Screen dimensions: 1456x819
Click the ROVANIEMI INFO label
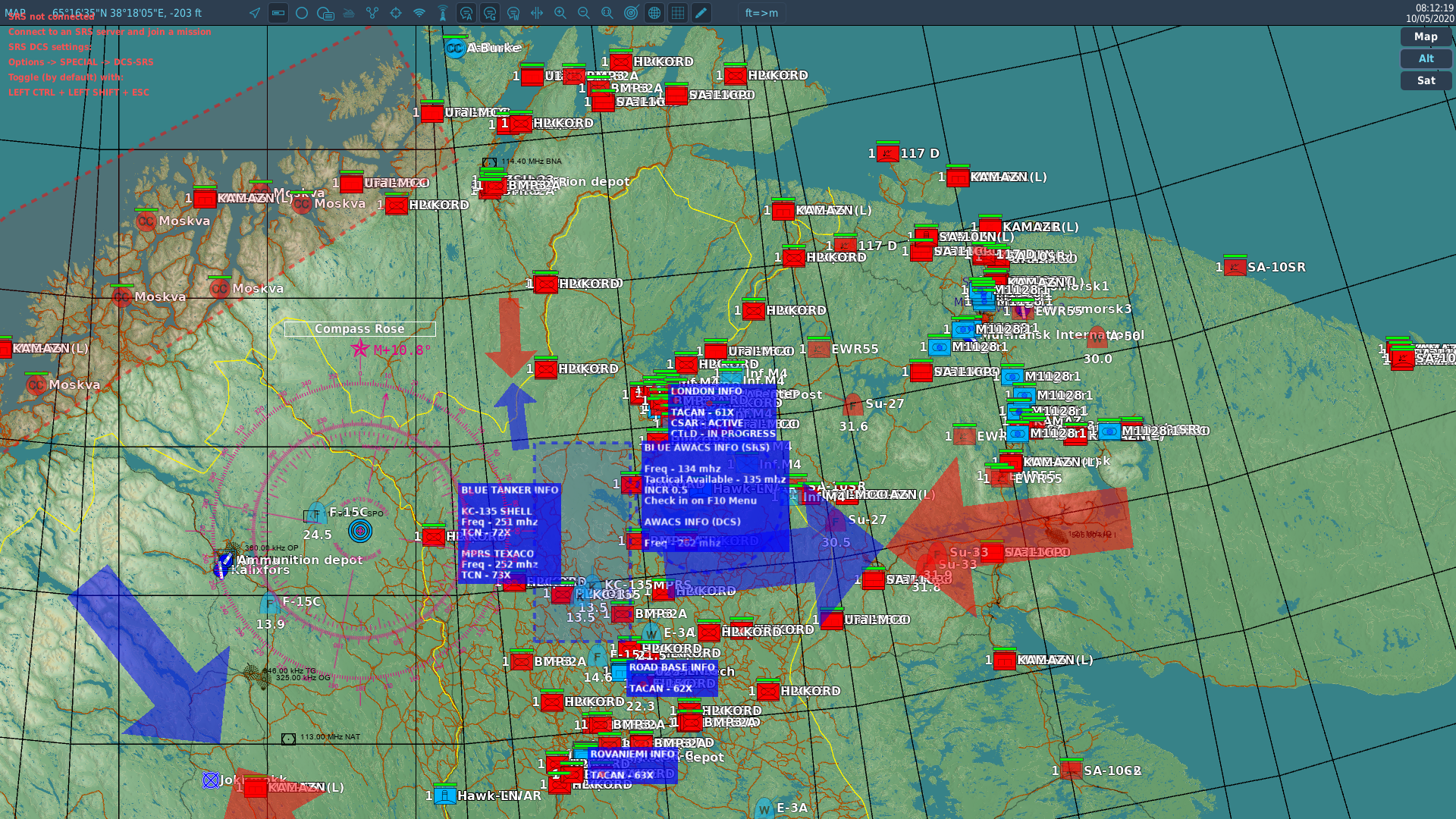point(632,754)
